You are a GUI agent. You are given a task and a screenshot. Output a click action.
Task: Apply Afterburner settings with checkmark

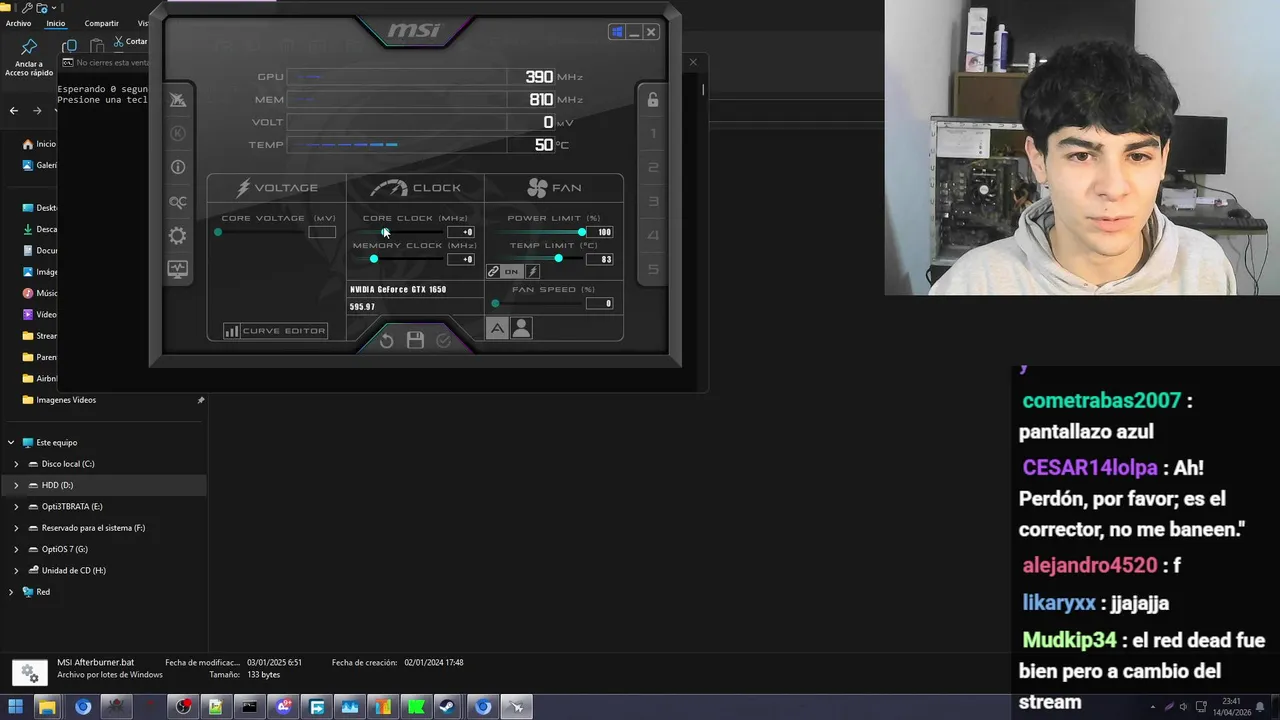[x=443, y=341]
